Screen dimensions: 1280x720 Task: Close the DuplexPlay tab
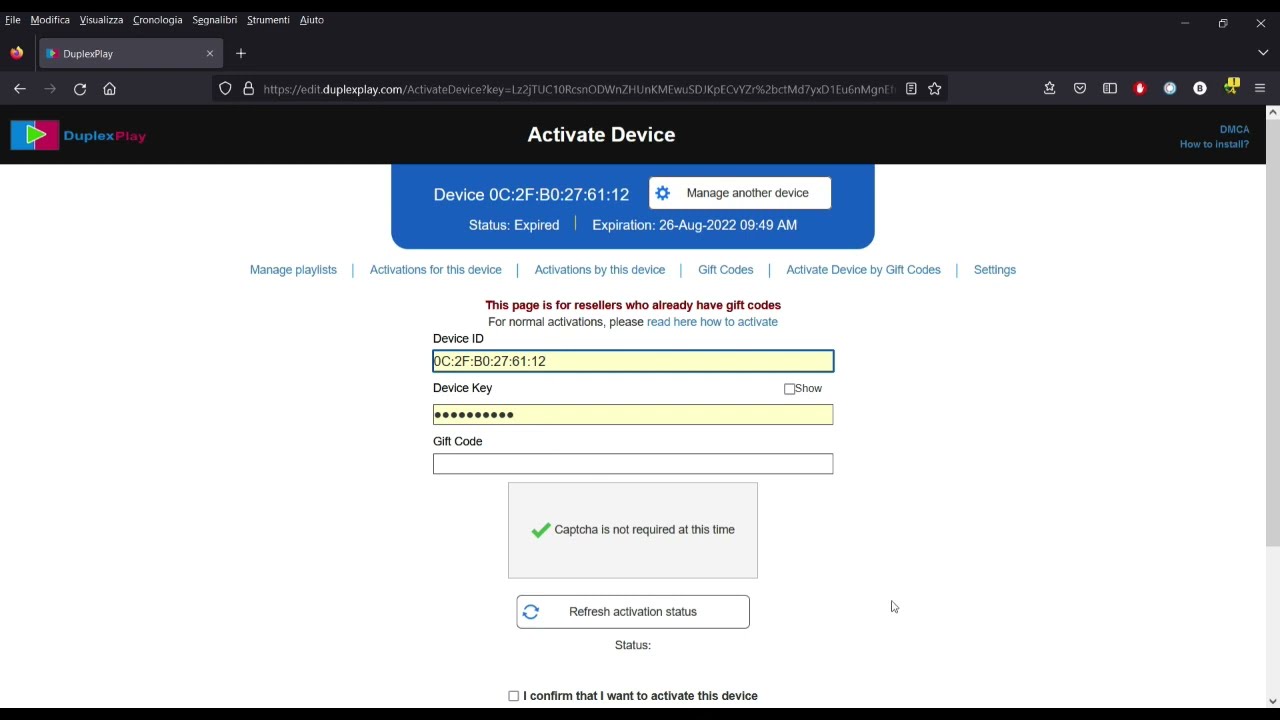point(210,53)
